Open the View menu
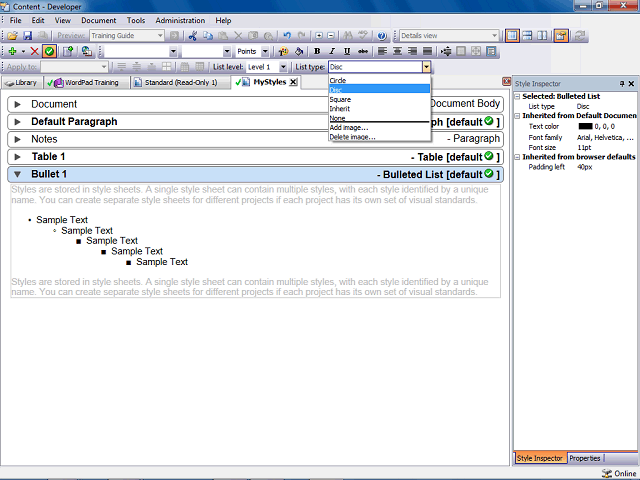This screenshot has width=640, height=480. pos(62,20)
